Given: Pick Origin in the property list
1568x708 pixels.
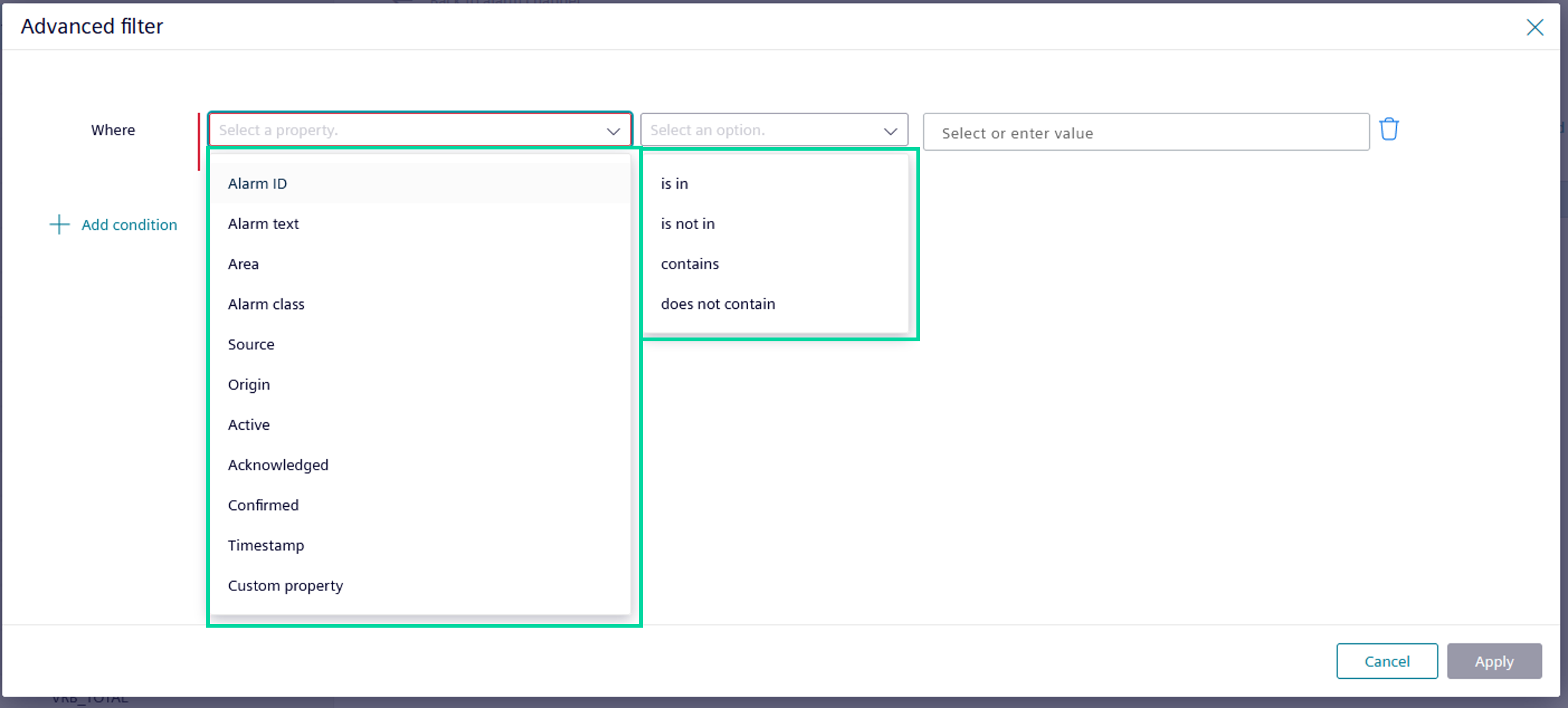Looking at the screenshot, I should [x=420, y=384].
